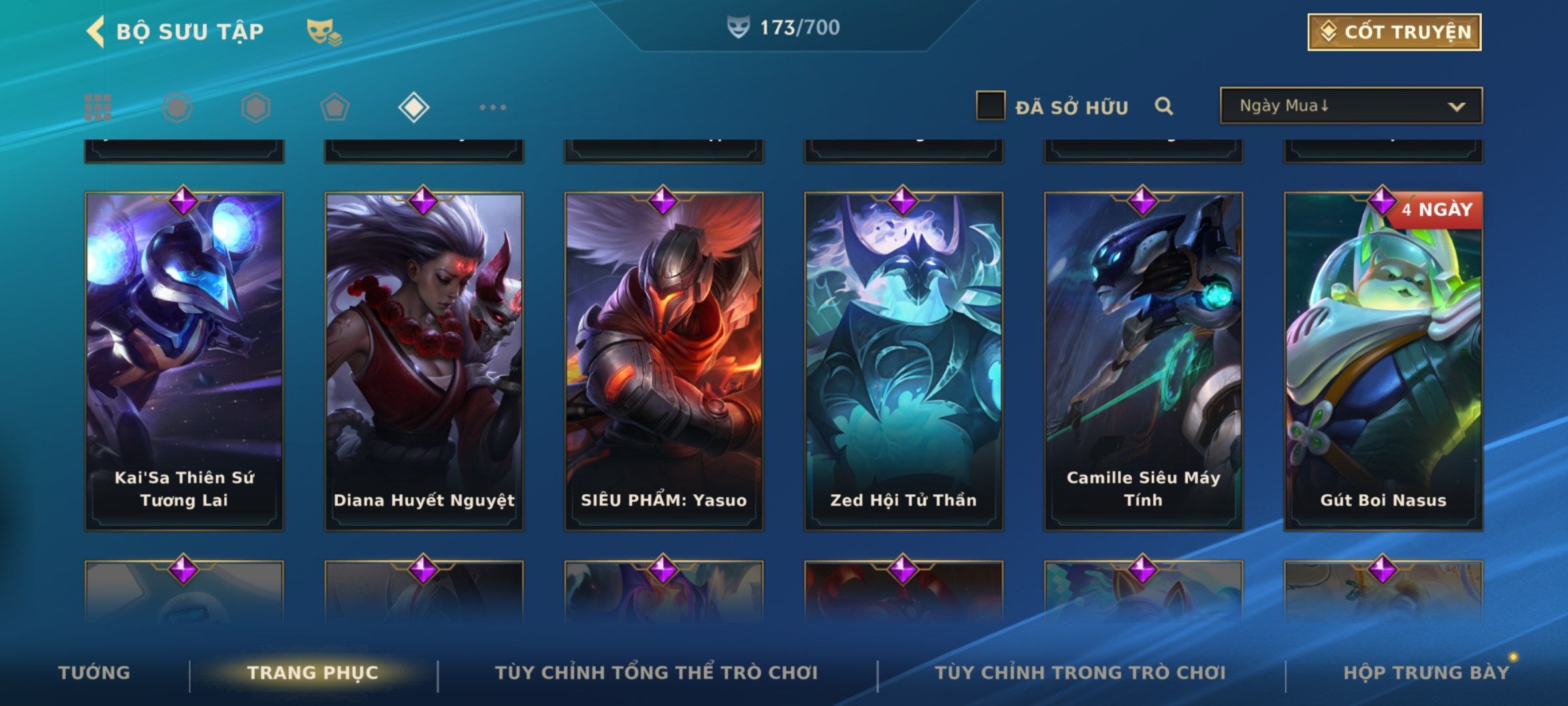Viewport: 1568px width, 706px height.
Task: Switch to Tùy Chỉnh Trong Trò Chơi tab
Action: point(1080,673)
